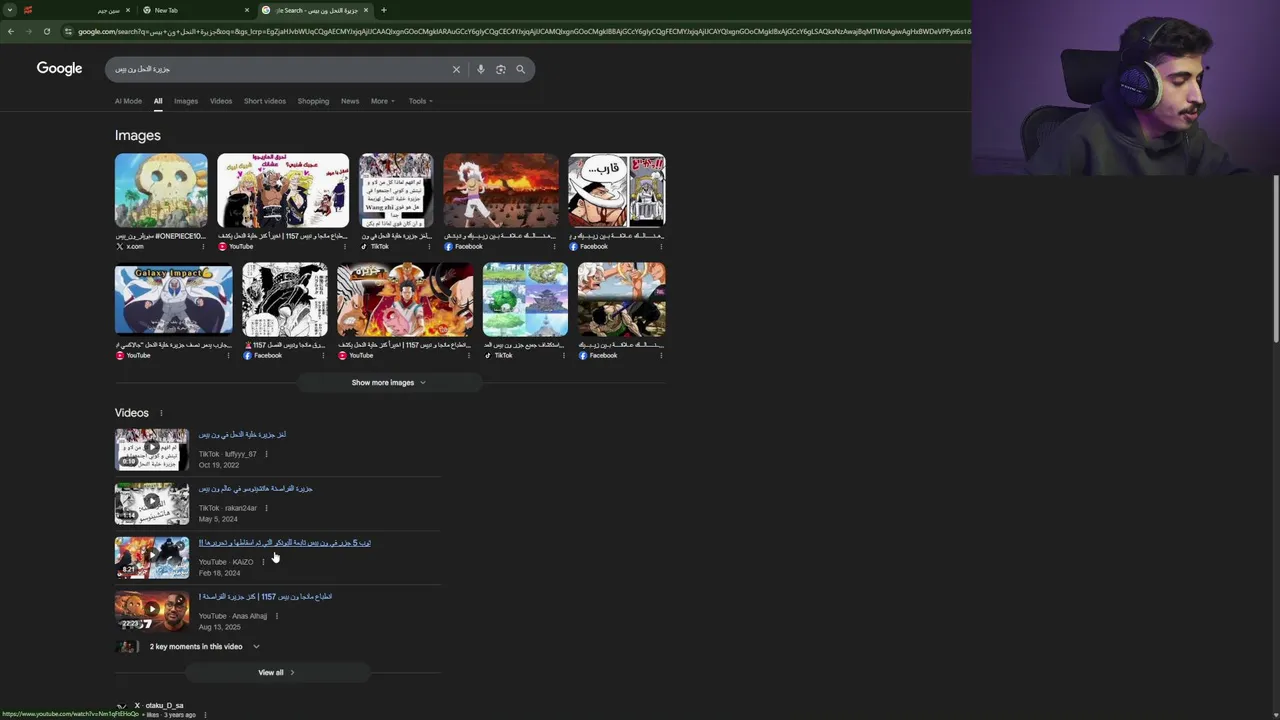Viewport: 1280px width, 720px height.
Task: Open options for Anas Alhajj video result
Action: tap(276, 616)
